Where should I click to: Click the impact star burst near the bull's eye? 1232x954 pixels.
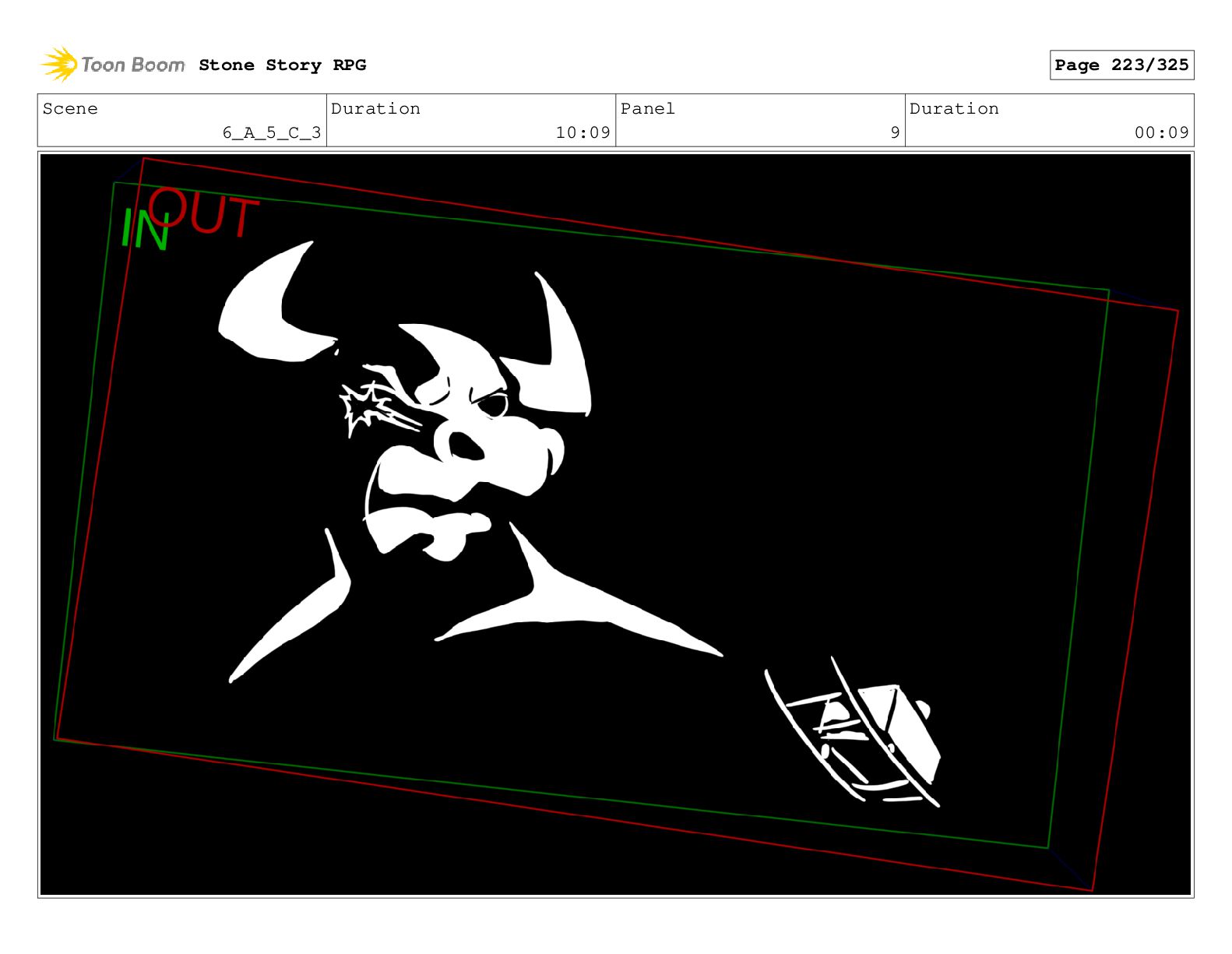[x=379, y=409]
